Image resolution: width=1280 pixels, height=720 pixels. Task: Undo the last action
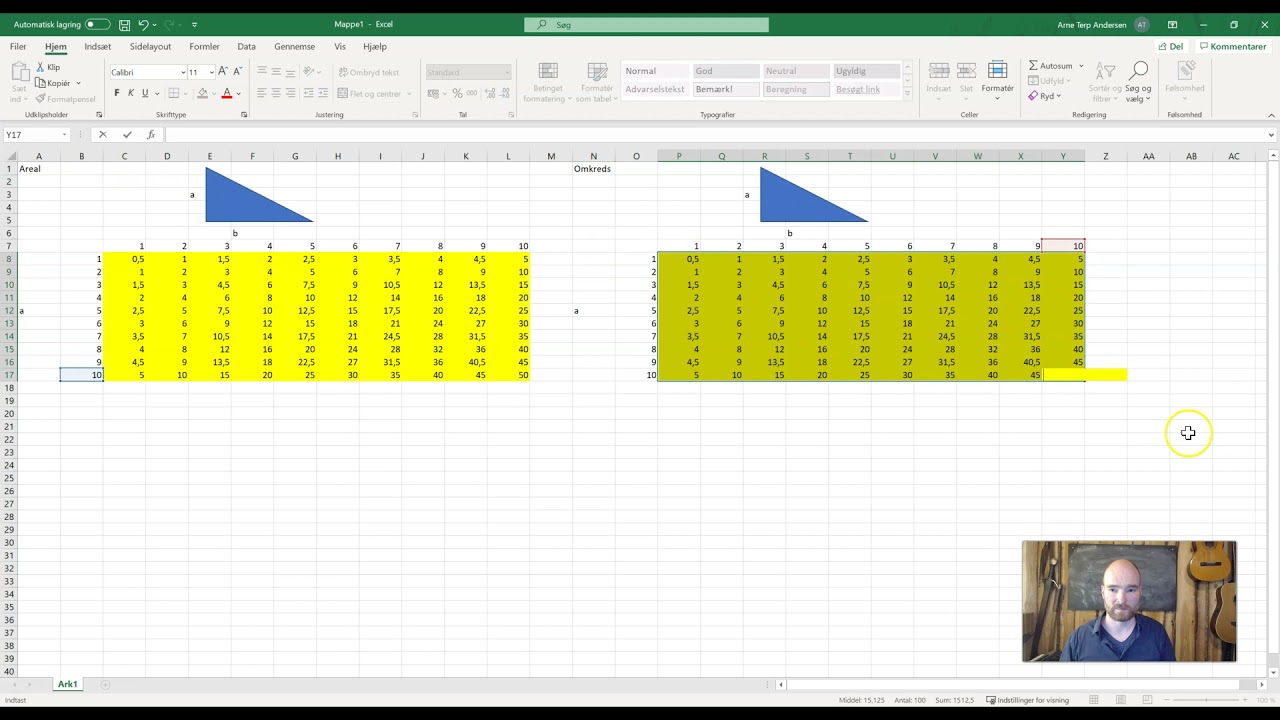pyautogui.click(x=144, y=24)
